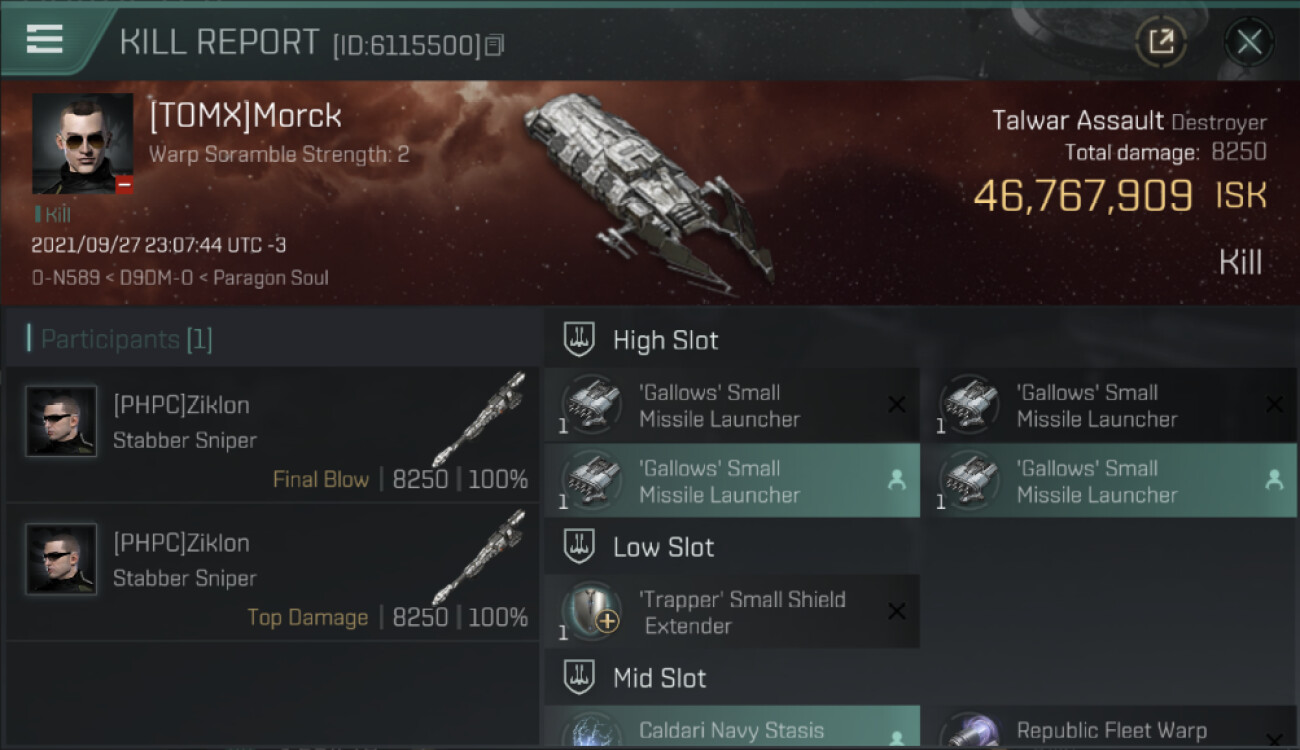Click the share export icon

[1160, 42]
